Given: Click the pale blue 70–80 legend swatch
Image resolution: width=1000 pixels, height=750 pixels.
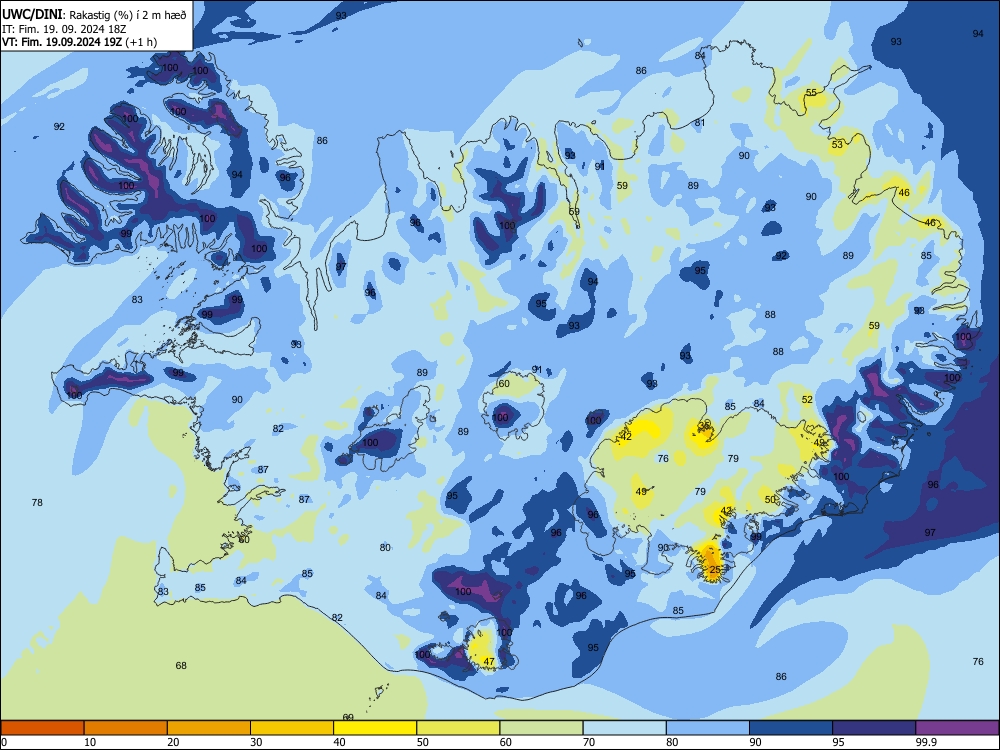Looking at the screenshot, I should click(624, 728).
